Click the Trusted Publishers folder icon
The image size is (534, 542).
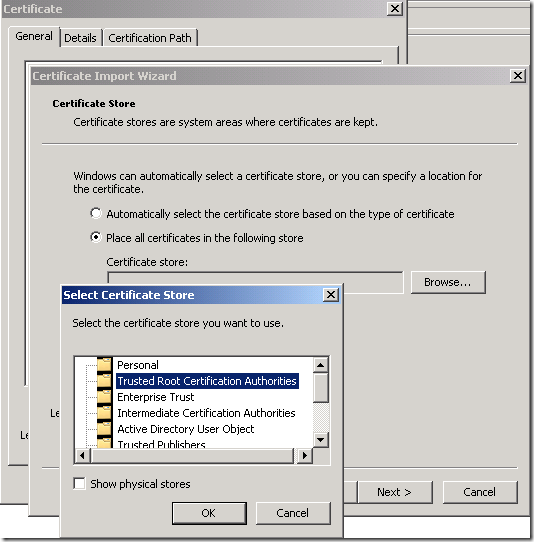click(104, 443)
